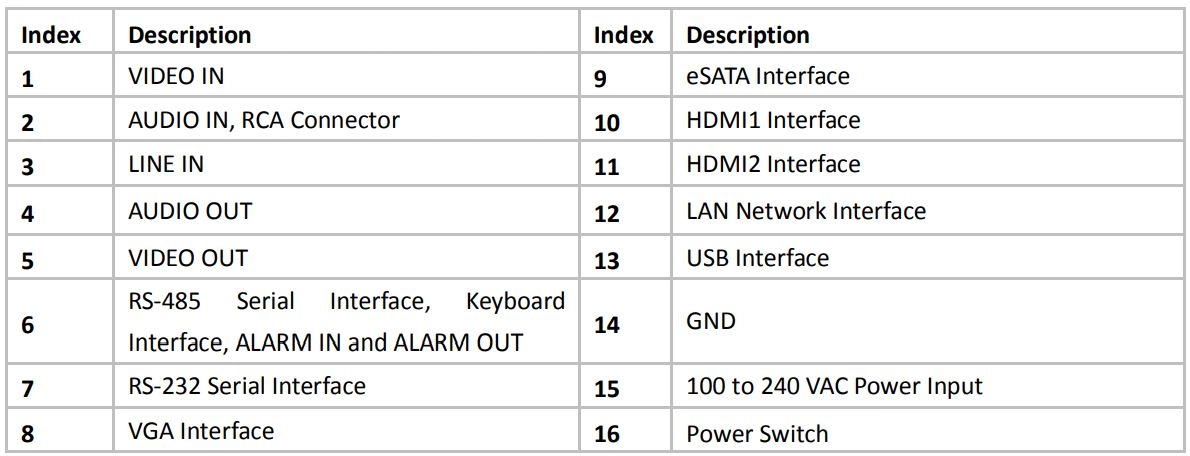This screenshot has height=456, width=1190.
Task: Click the 100 to 240 VAC Power Input text
Action: (x=835, y=386)
